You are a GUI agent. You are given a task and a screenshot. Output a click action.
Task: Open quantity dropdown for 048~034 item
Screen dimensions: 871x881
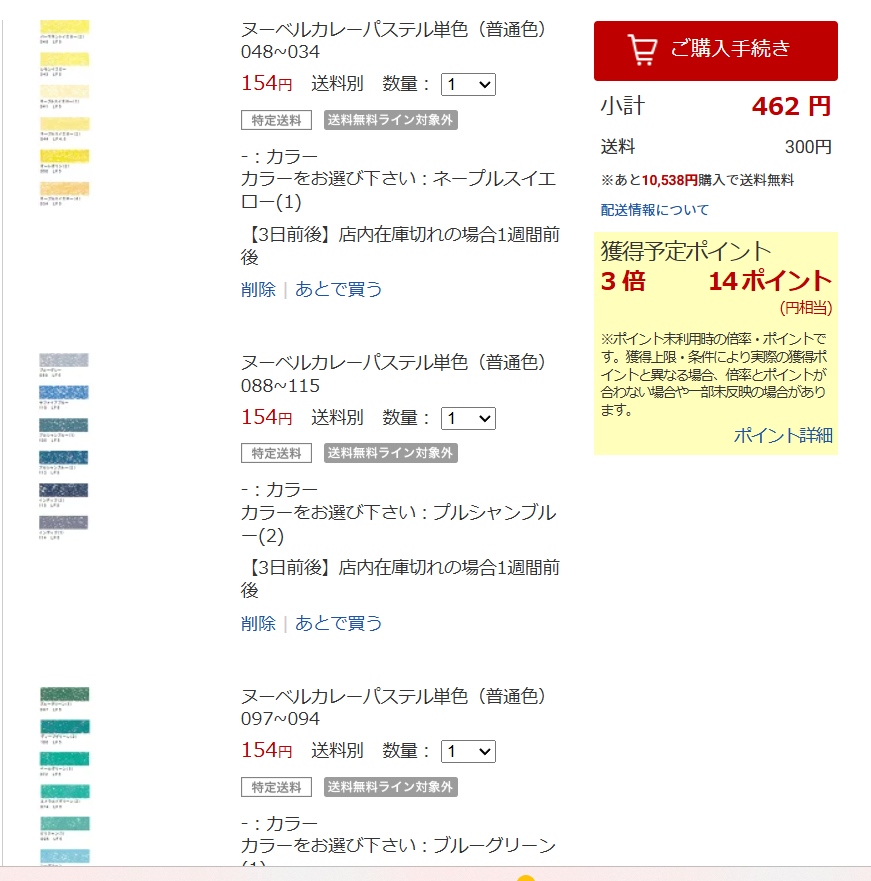(468, 84)
